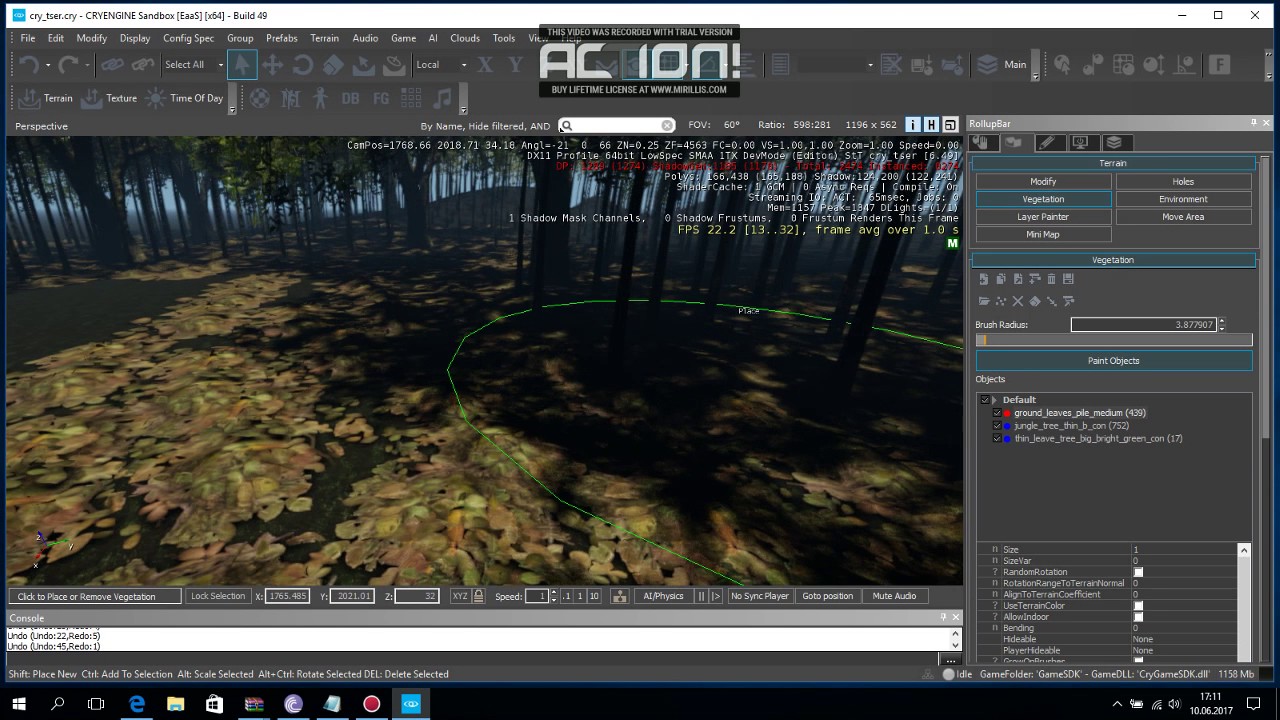Viewport: 1280px width, 720px height.
Task: Open the Prefabs menu
Action: [x=282, y=38]
